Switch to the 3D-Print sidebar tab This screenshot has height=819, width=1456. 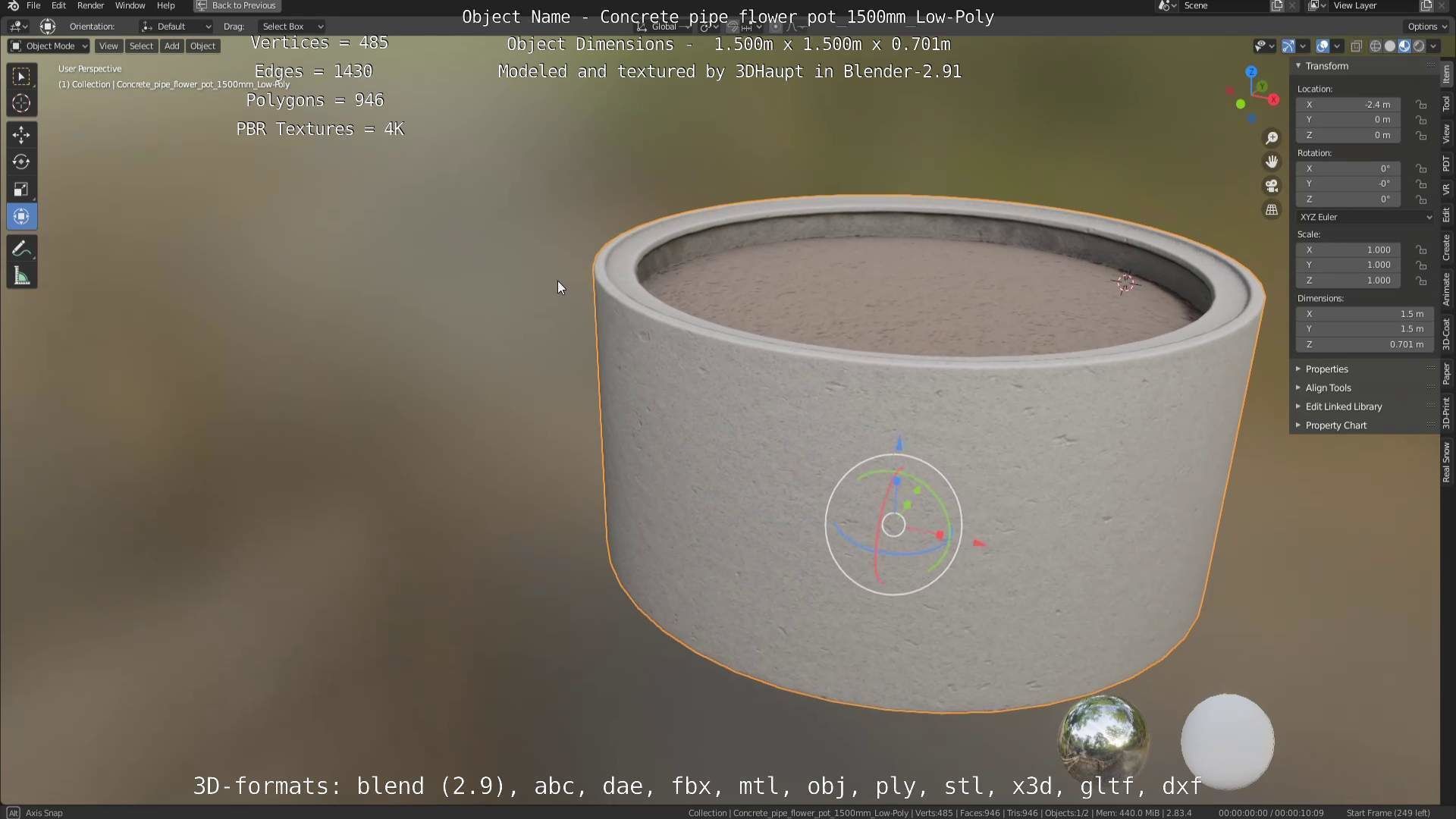1446,412
